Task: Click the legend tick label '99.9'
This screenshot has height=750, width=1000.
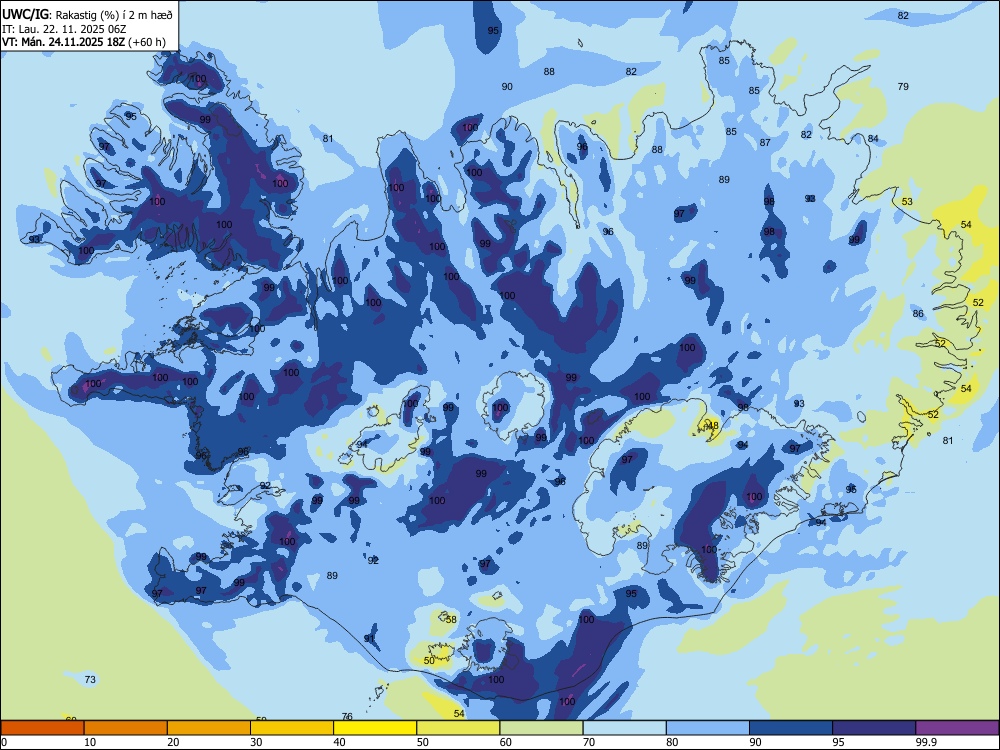Action: click(925, 742)
